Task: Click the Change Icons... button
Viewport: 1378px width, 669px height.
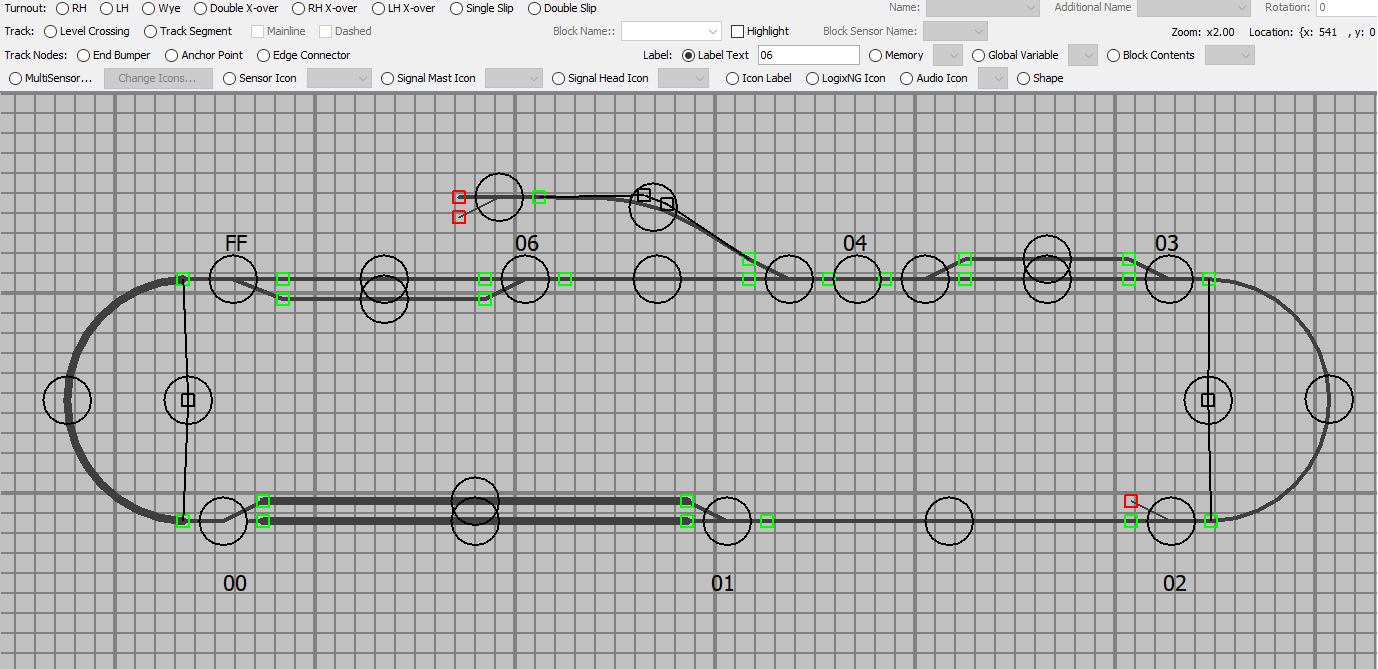Action: click(x=158, y=78)
